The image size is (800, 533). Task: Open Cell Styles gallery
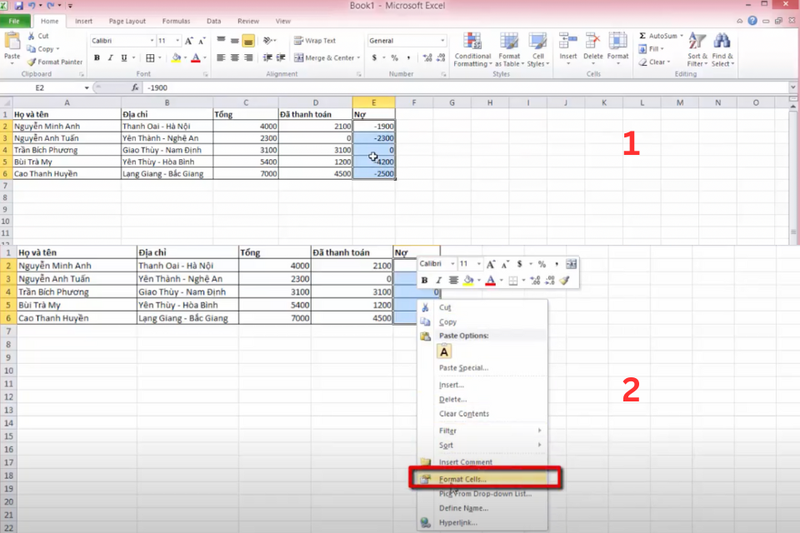pyautogui.click(x=538, y=49)
